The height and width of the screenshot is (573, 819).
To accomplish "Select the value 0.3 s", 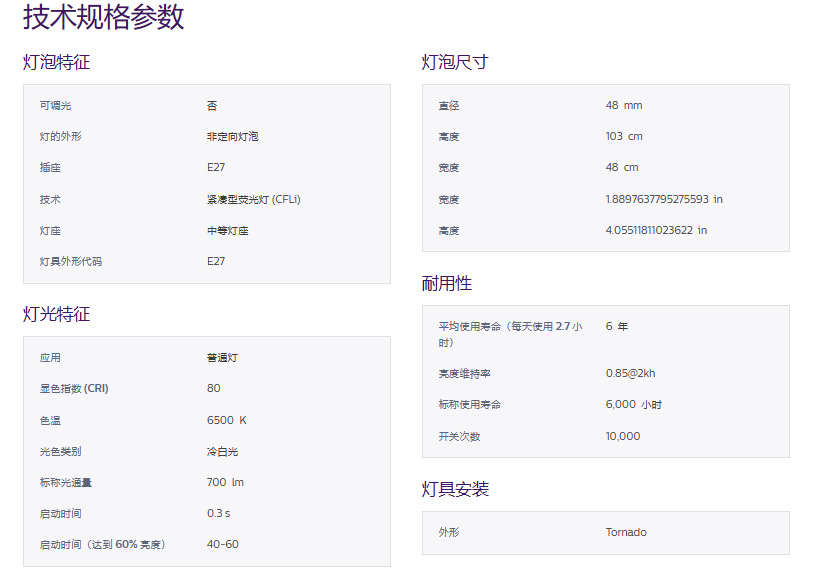I will [218, 513].
